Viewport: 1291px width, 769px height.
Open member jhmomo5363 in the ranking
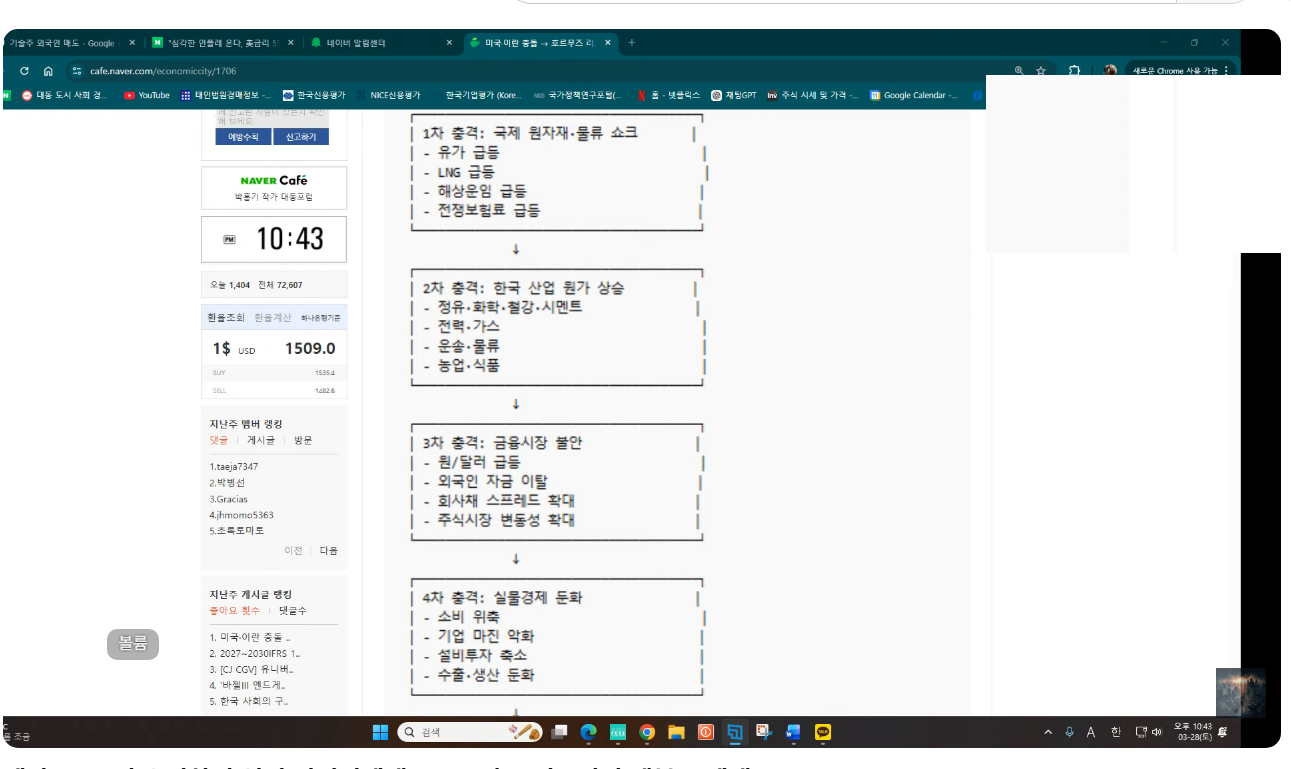click(240, 515)
